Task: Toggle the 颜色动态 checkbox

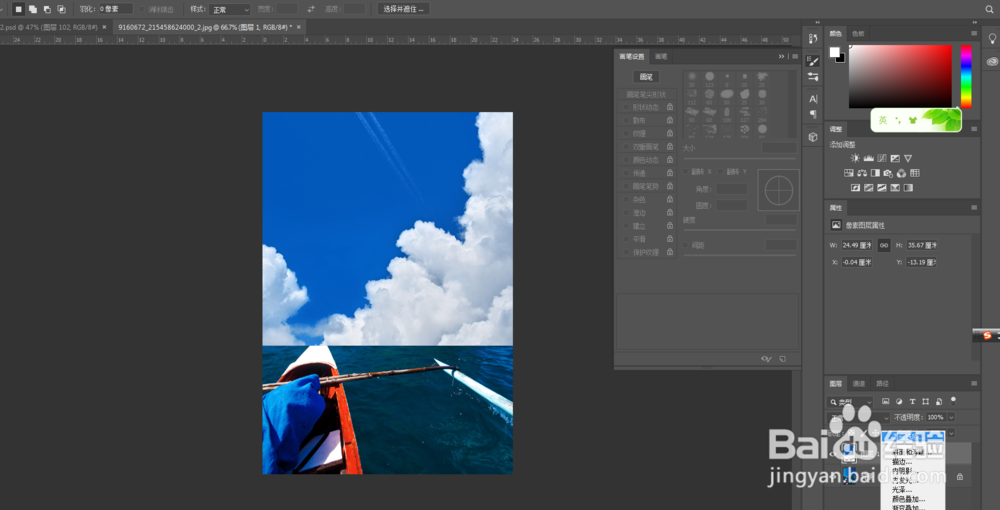Action: coord(627,160)
